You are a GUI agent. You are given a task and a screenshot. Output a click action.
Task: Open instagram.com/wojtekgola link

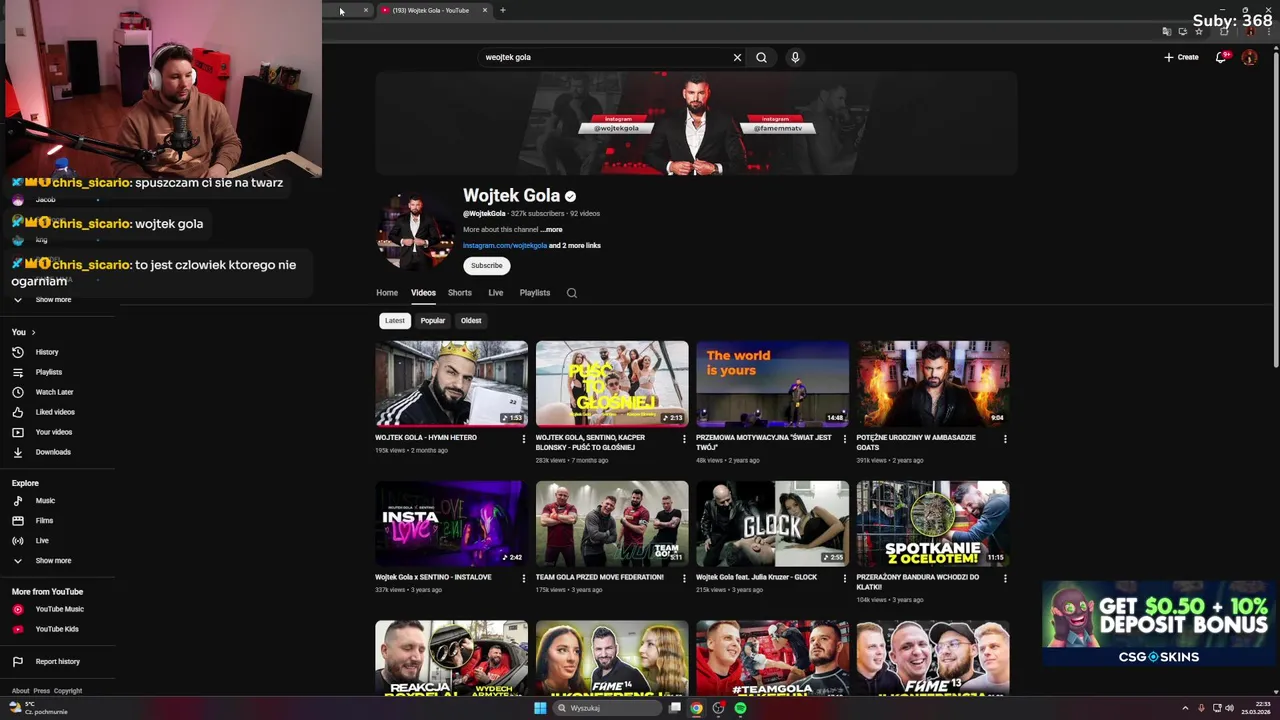[505, 246]
